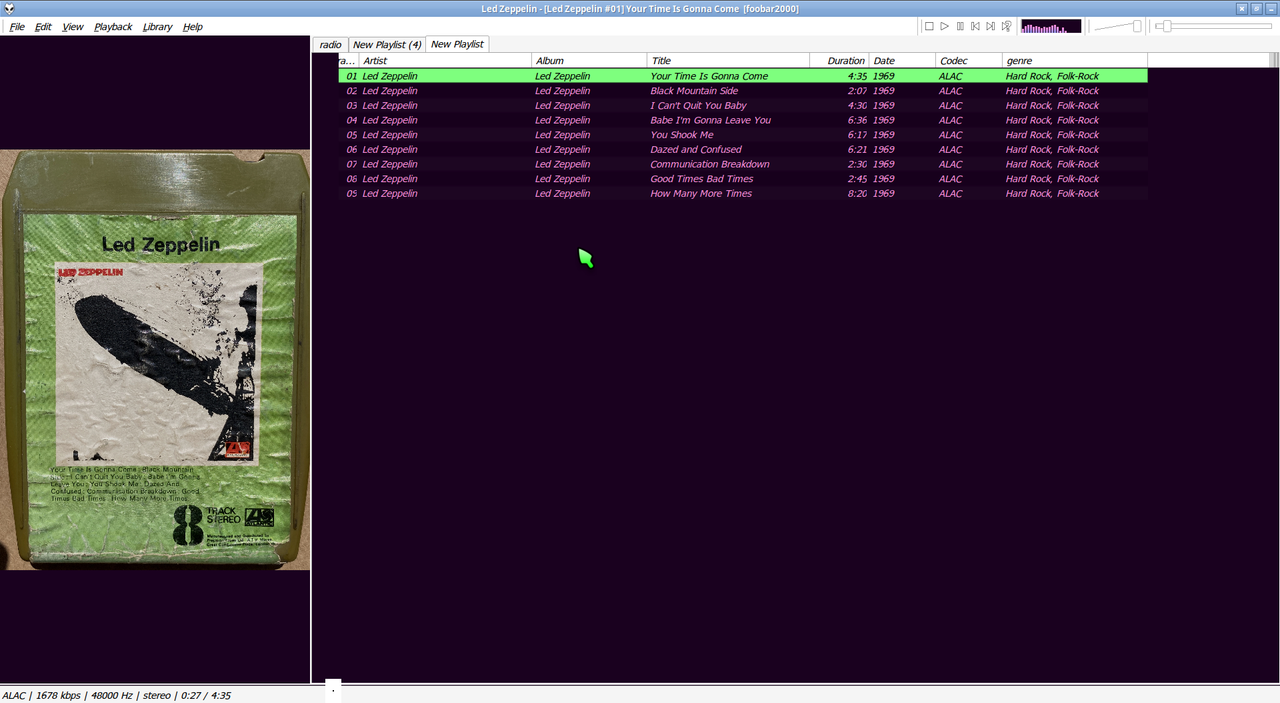Click the foobar2000 title bar icon

(9, 8)
